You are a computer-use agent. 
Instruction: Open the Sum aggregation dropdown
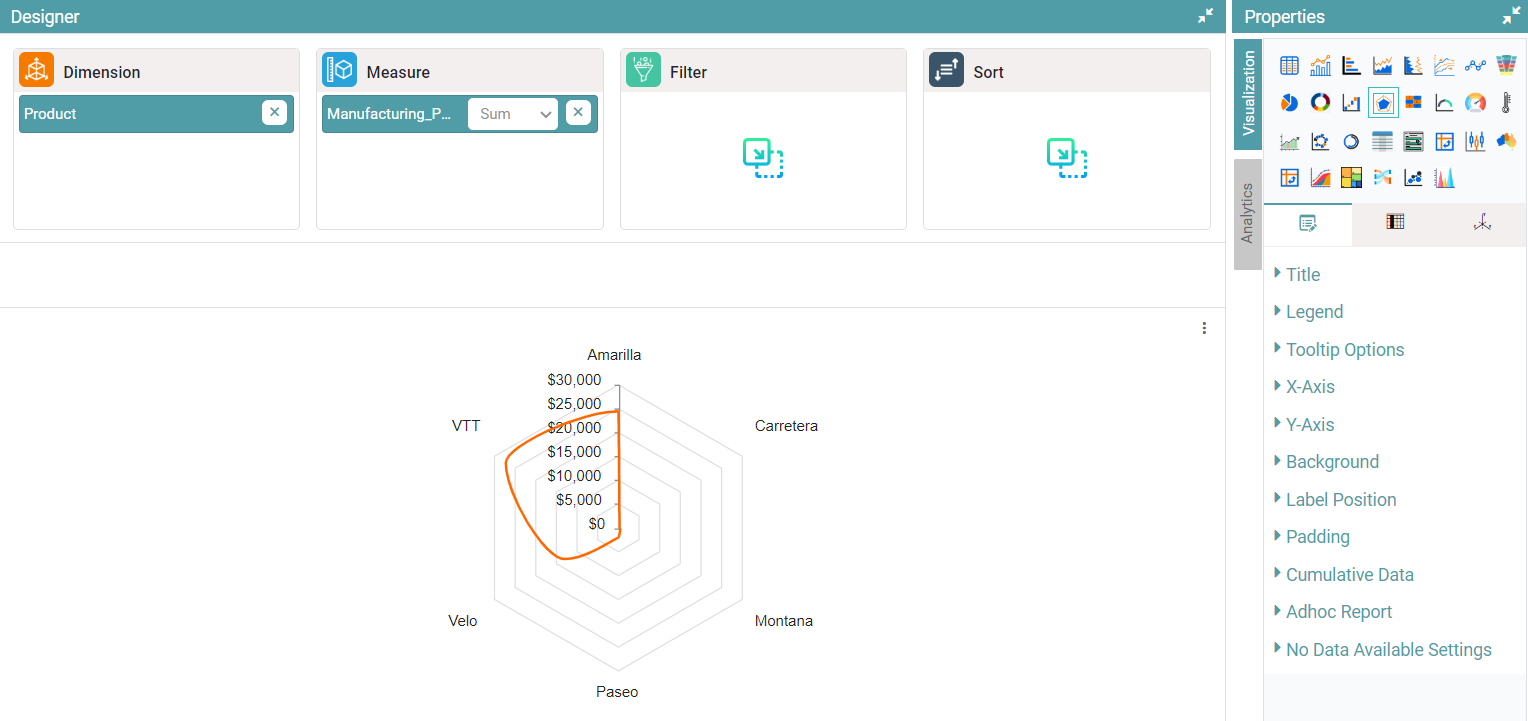point(512,114)
